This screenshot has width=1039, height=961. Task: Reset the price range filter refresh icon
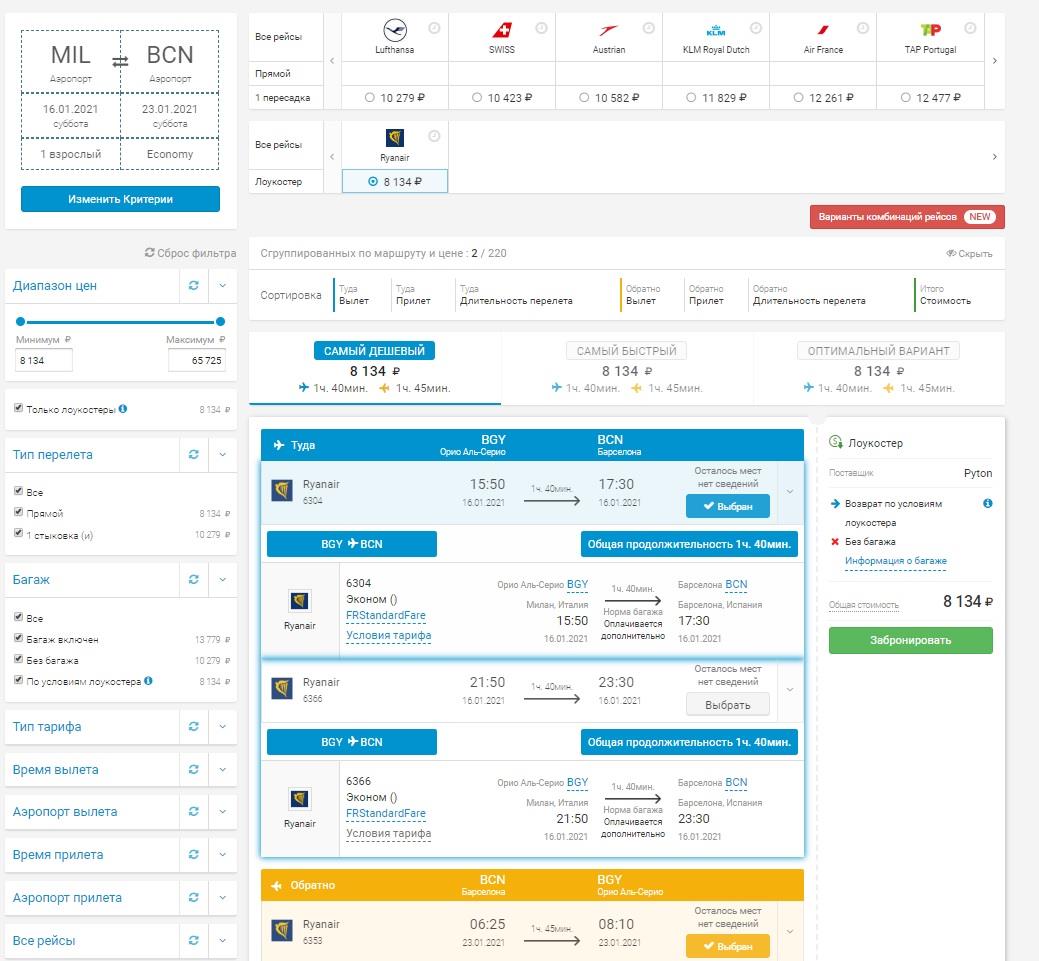[193, 286]
